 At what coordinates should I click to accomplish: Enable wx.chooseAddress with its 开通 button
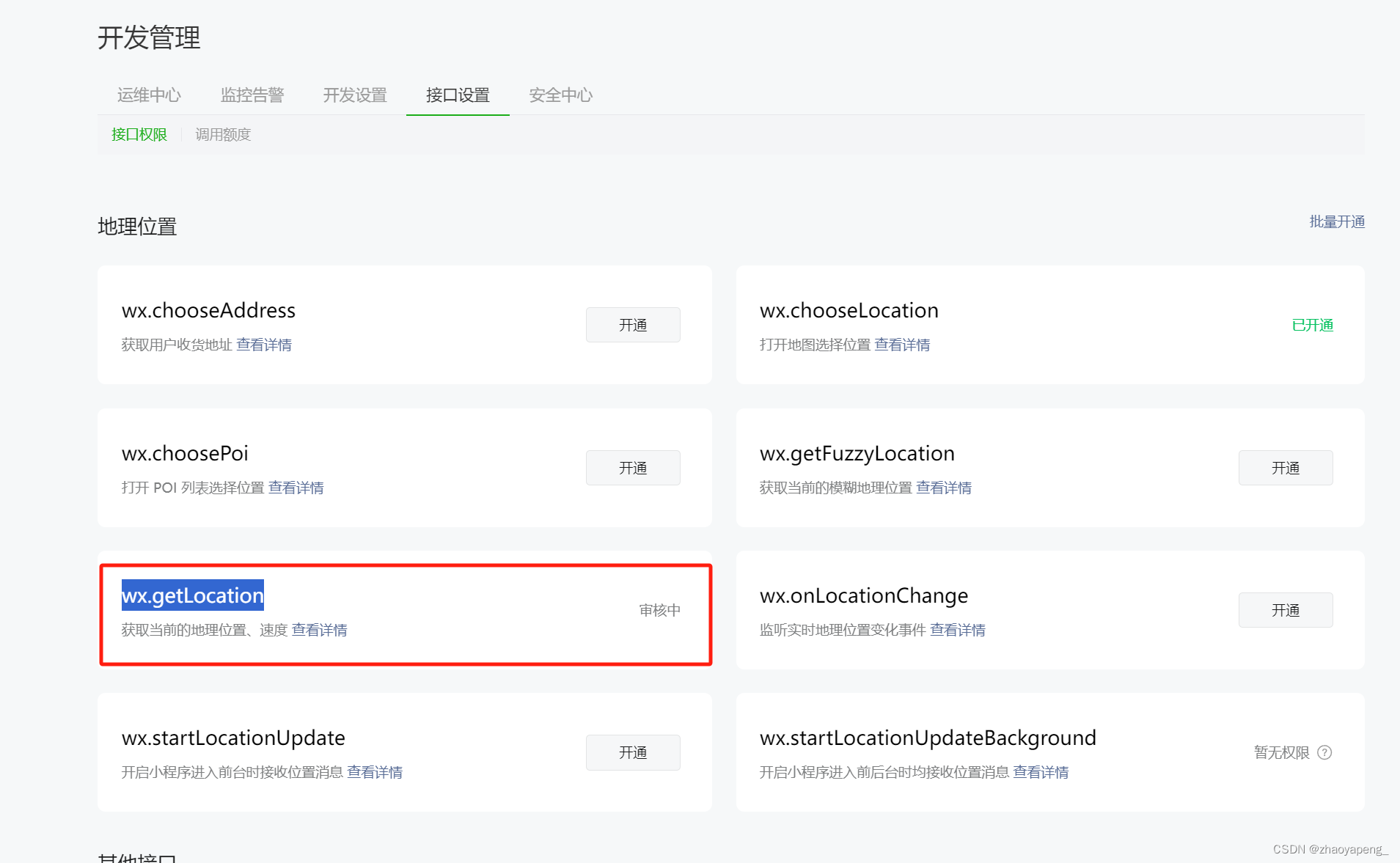[x=633, y=325]
